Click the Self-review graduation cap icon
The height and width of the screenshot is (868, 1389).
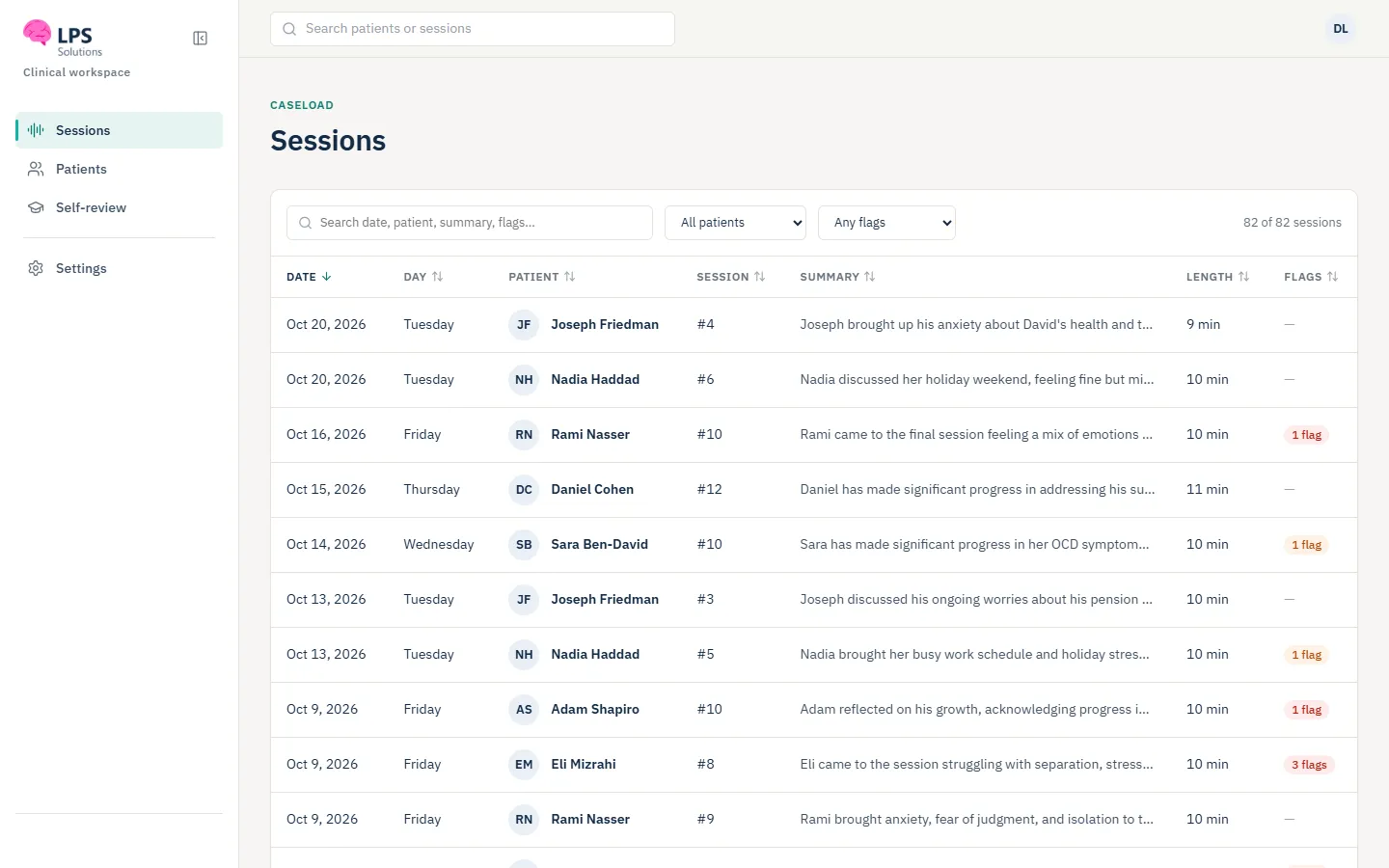36,207
